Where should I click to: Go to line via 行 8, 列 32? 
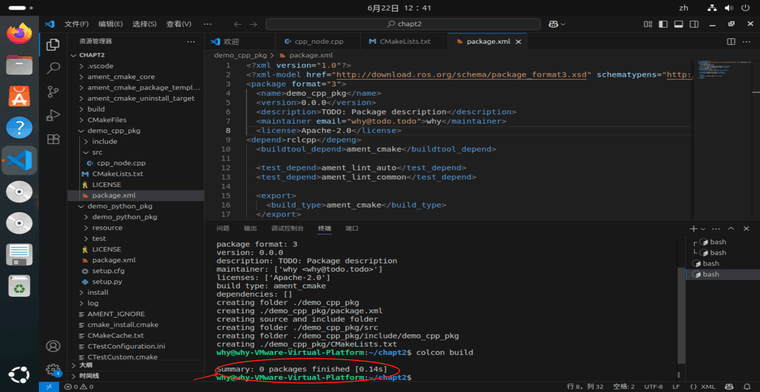coord(585,387)
